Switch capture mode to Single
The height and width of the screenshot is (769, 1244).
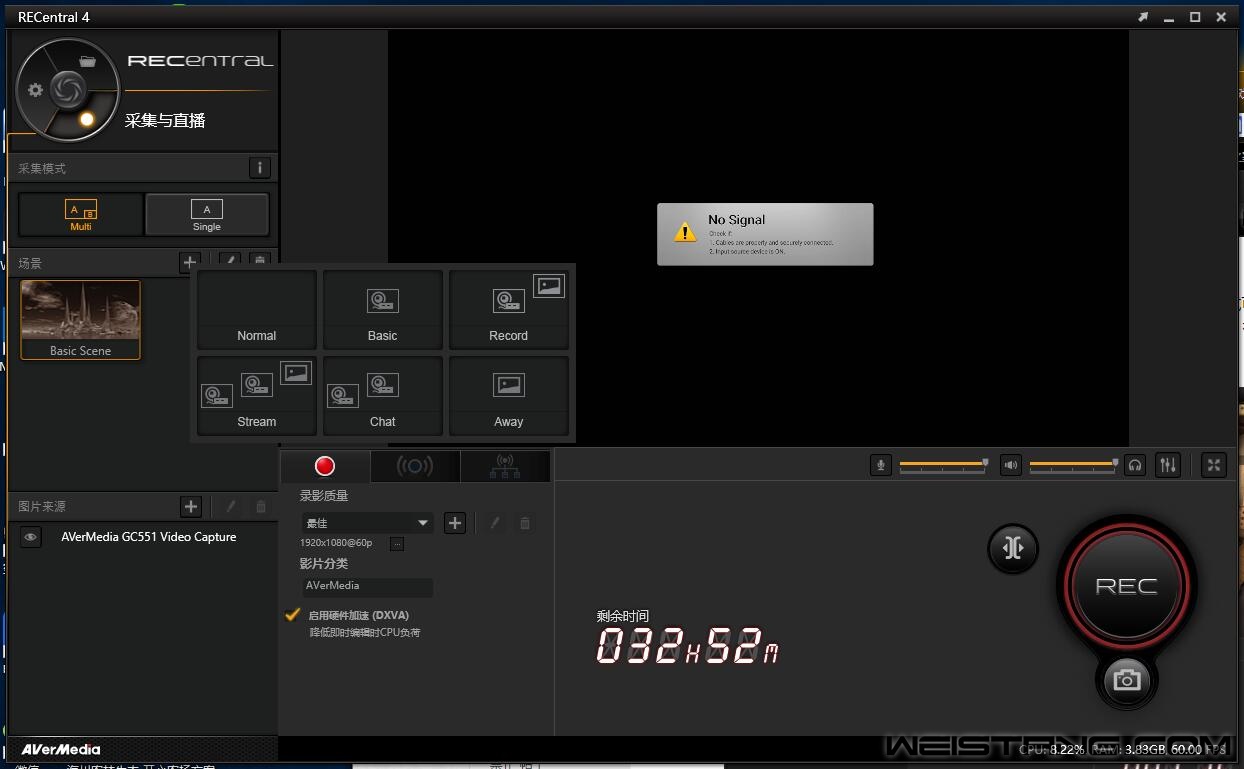207,214
